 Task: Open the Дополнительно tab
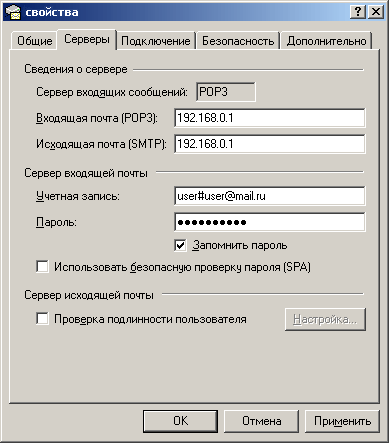(x=326, y=41)
